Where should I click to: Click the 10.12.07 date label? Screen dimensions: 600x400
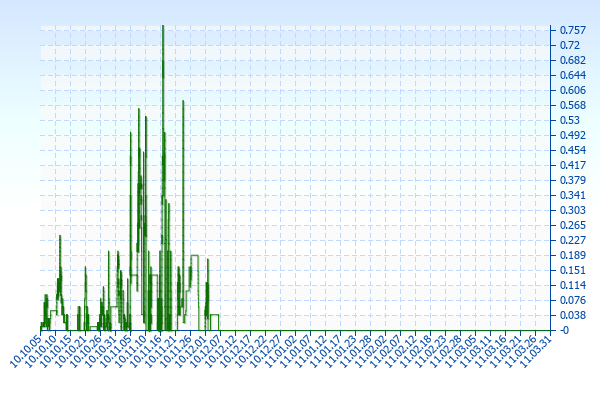[205, 351]
